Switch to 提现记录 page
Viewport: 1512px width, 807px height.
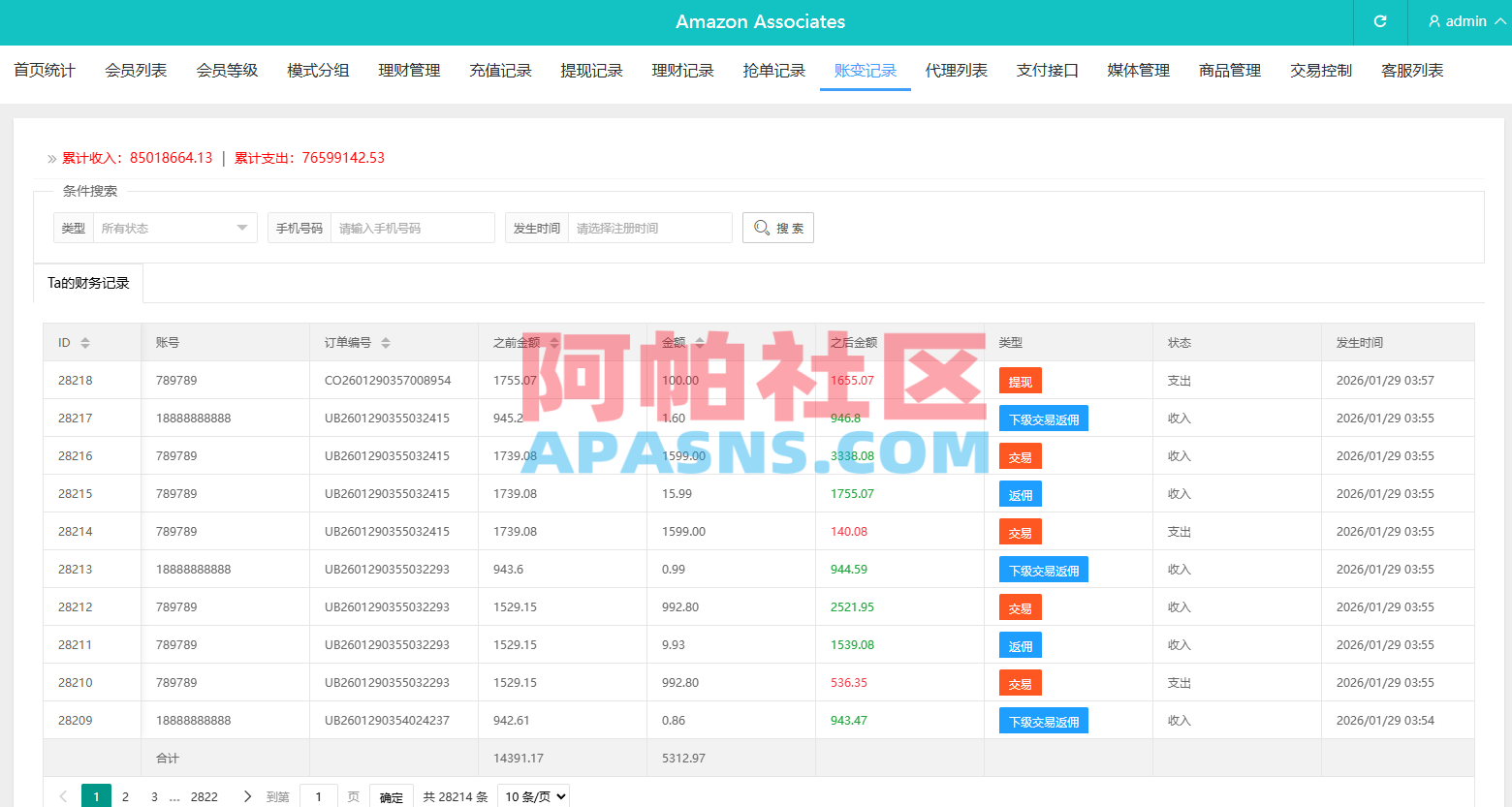coord(591,71)
